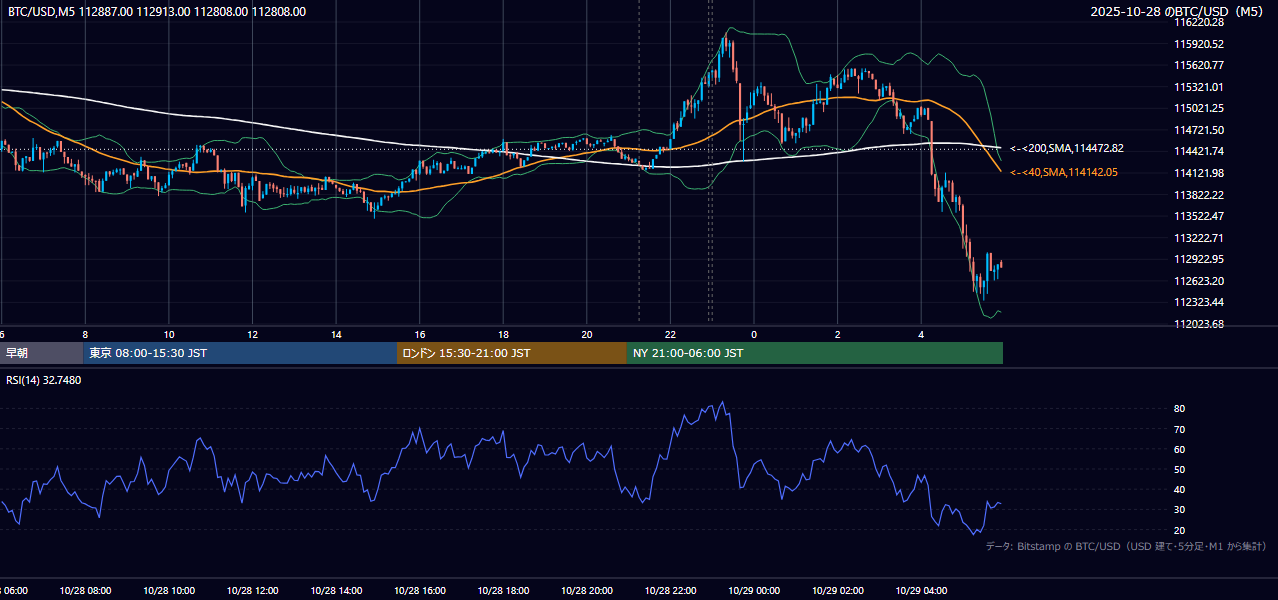Select the ロンドン 15:30-21:00 JST session bar
The height and width of the screenshot is (600, 1278).
[512, 353]
